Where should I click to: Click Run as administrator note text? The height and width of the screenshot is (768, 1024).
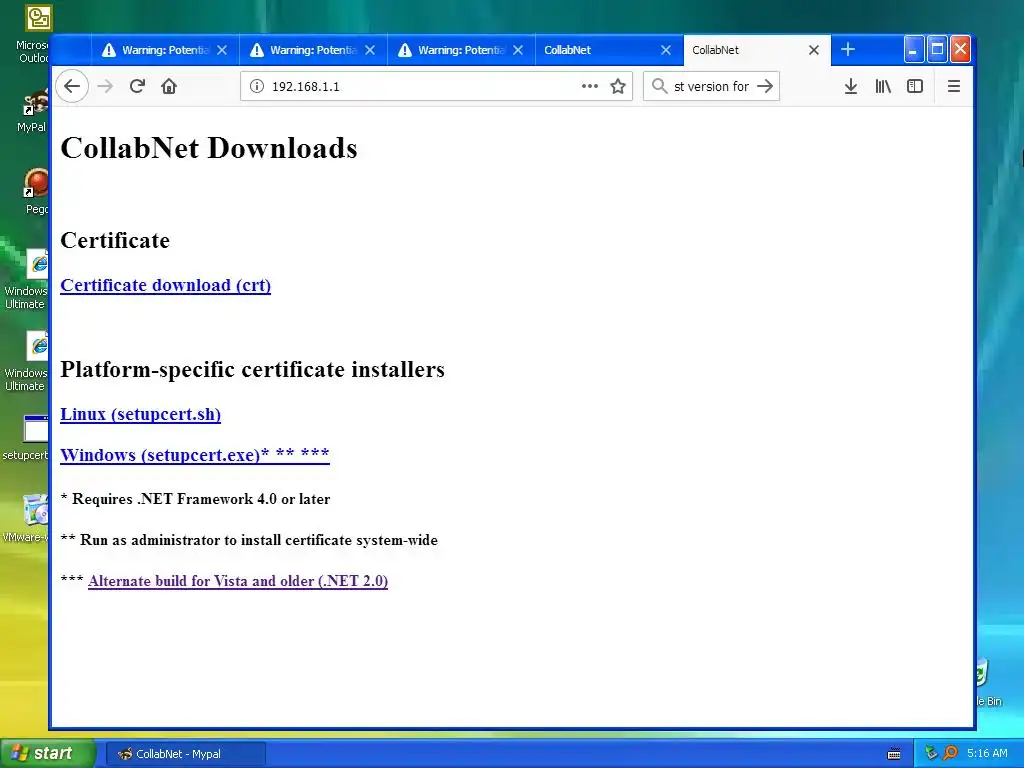[249, 540]
